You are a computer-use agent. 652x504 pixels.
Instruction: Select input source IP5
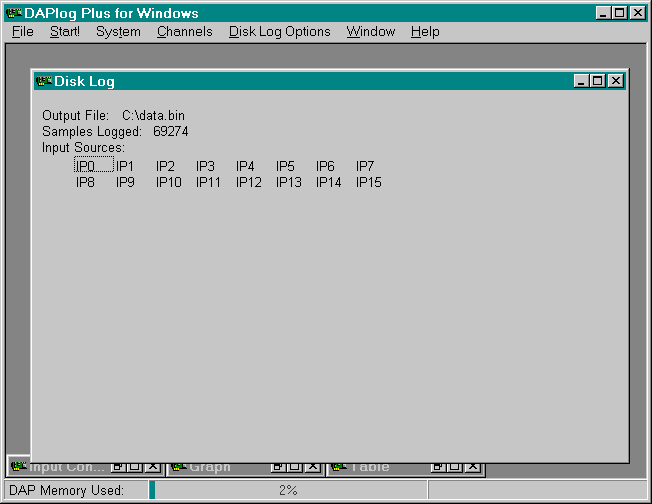tap(285, 166)
